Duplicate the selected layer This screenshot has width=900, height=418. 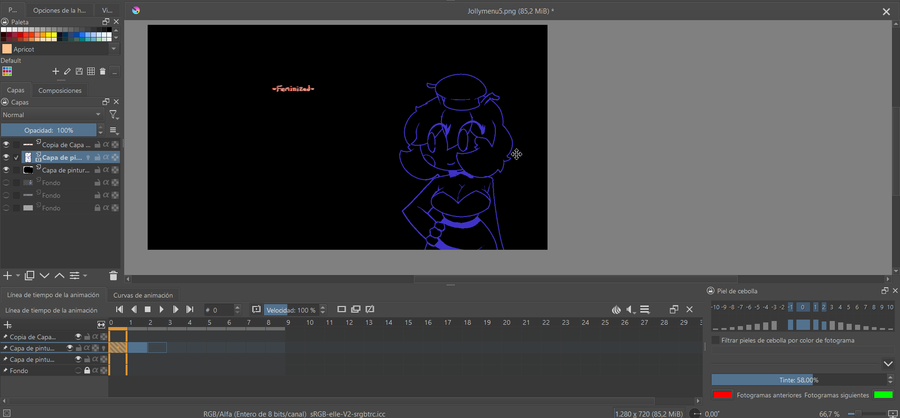click(x=30, y=276)
